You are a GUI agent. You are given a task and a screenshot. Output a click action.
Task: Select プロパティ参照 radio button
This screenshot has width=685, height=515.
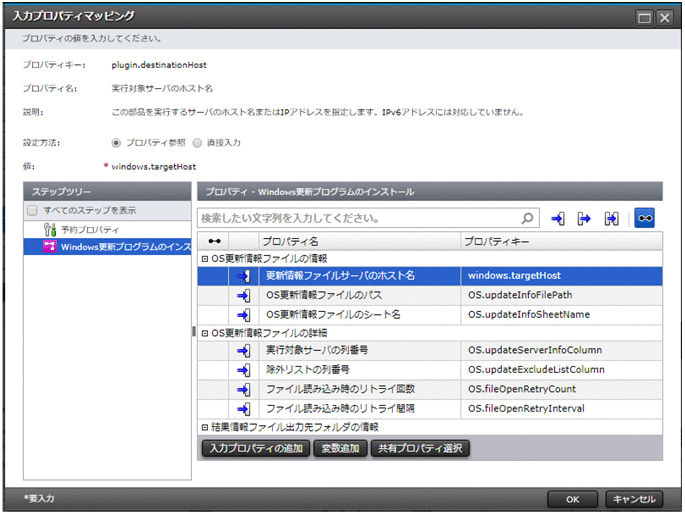[116, 143]
